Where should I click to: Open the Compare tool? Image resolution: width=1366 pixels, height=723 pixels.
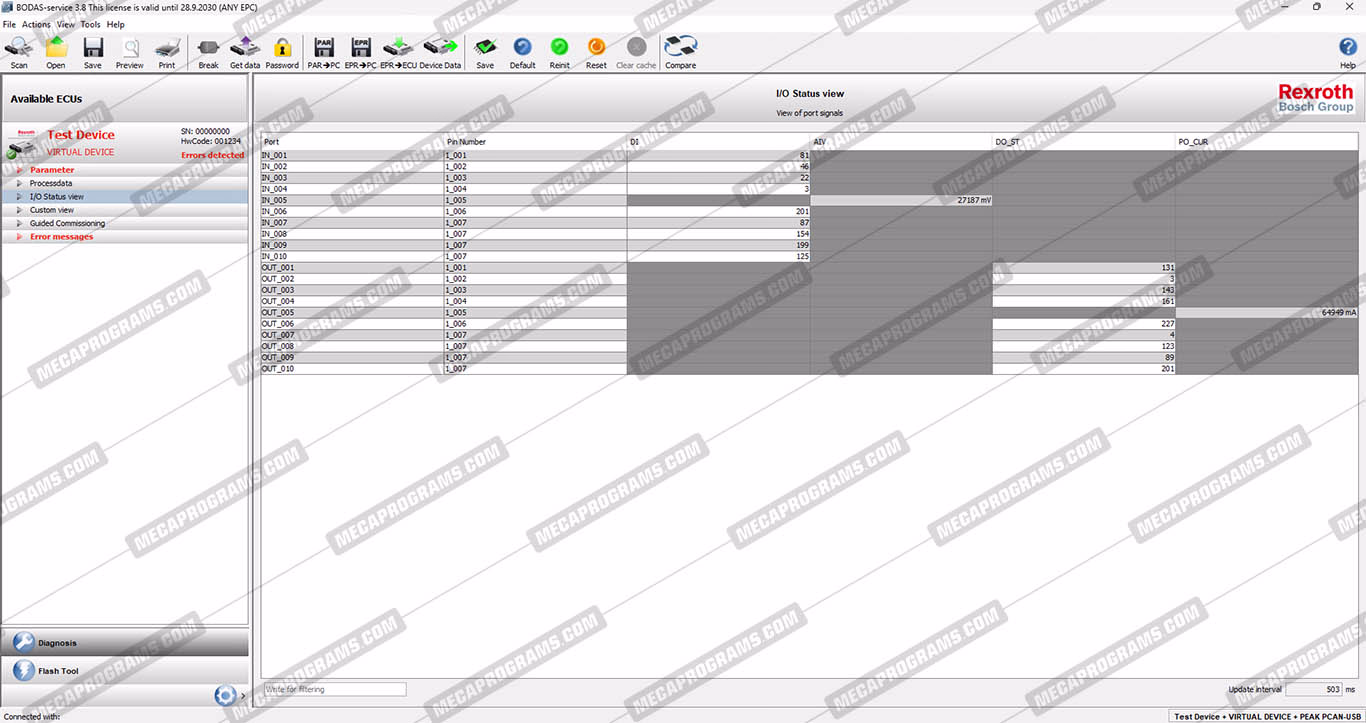tap(680, 50)
